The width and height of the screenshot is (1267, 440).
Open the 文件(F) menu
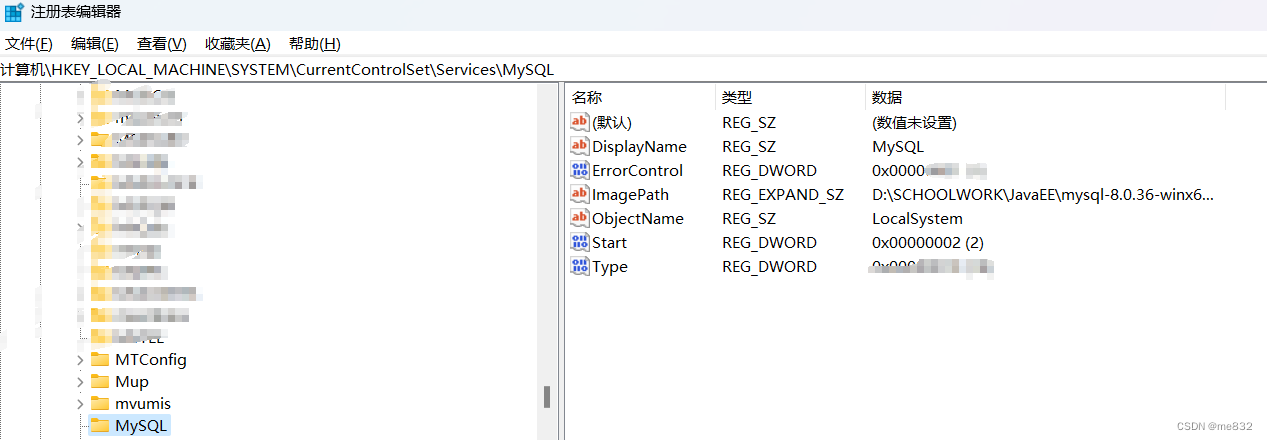pyautogui.click(x=28, y=44)
